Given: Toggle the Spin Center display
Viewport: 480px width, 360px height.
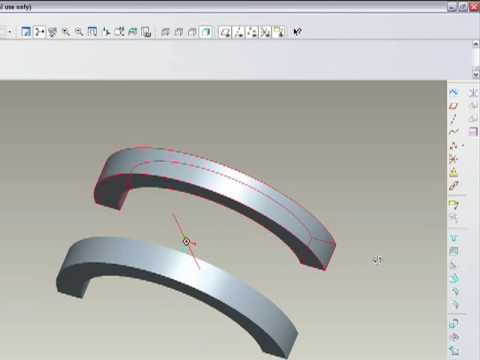Looking at the screenshot, I should click(x=39, y=32).
